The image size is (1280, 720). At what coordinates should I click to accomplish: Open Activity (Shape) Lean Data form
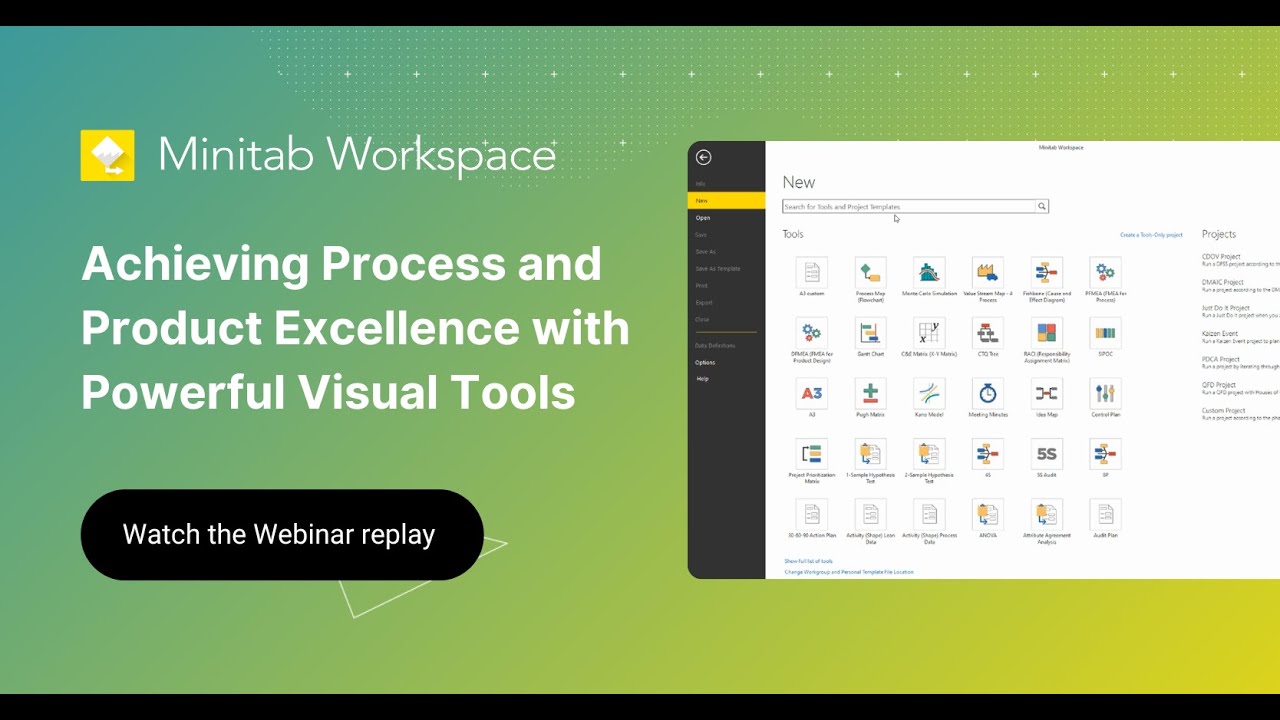870,514
